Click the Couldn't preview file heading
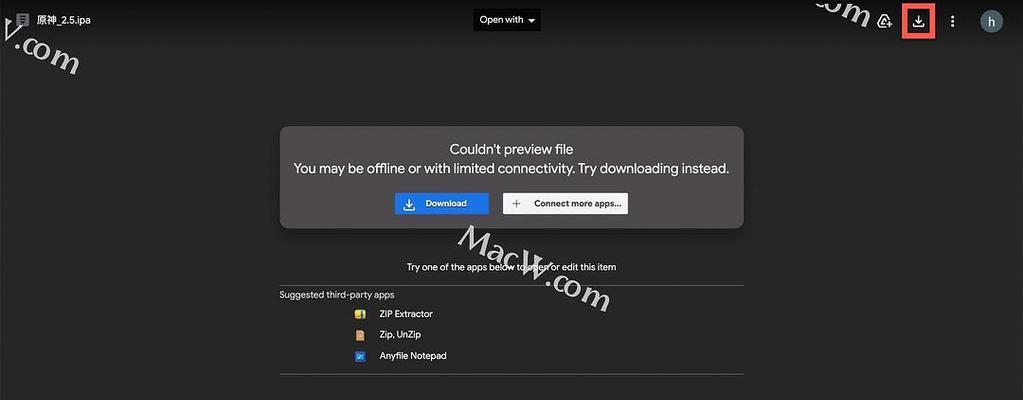The width and height of the screenshot is (1023, 400). [512, 149]
